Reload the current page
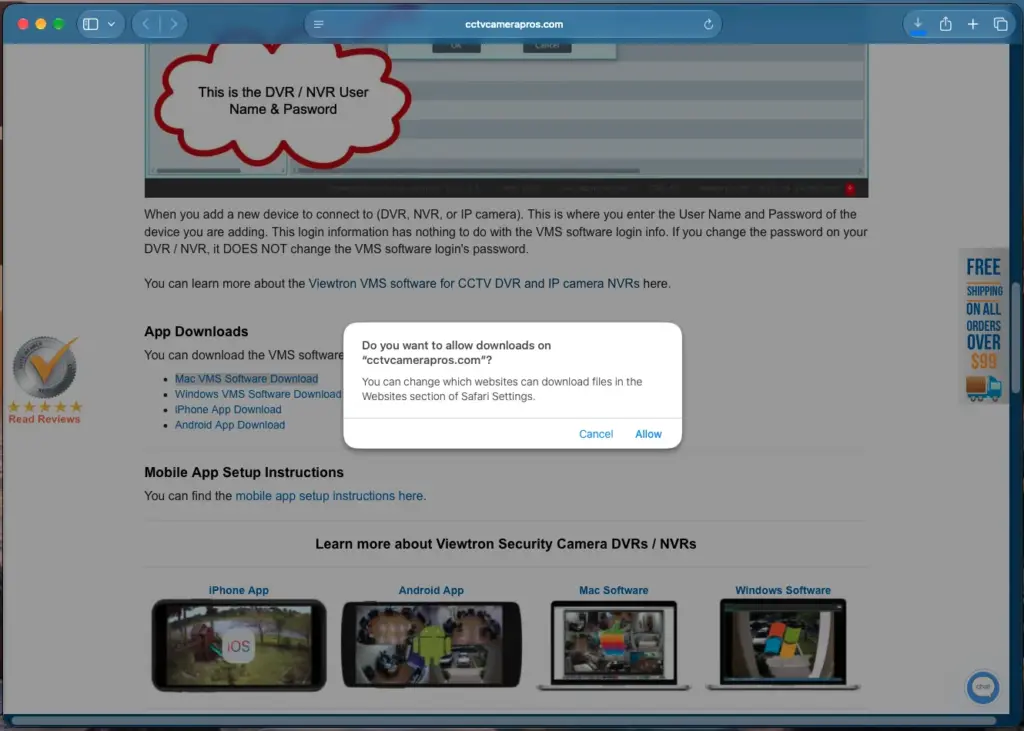 [x=709, y=24]
